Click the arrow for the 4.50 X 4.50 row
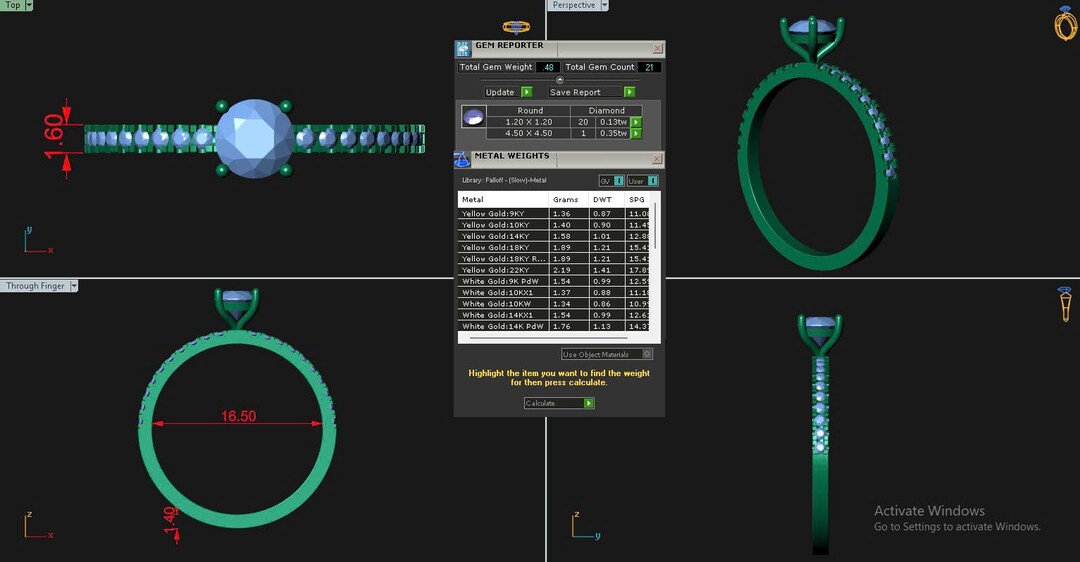Viewport: 1080px width, 562px height. [636, 134]
